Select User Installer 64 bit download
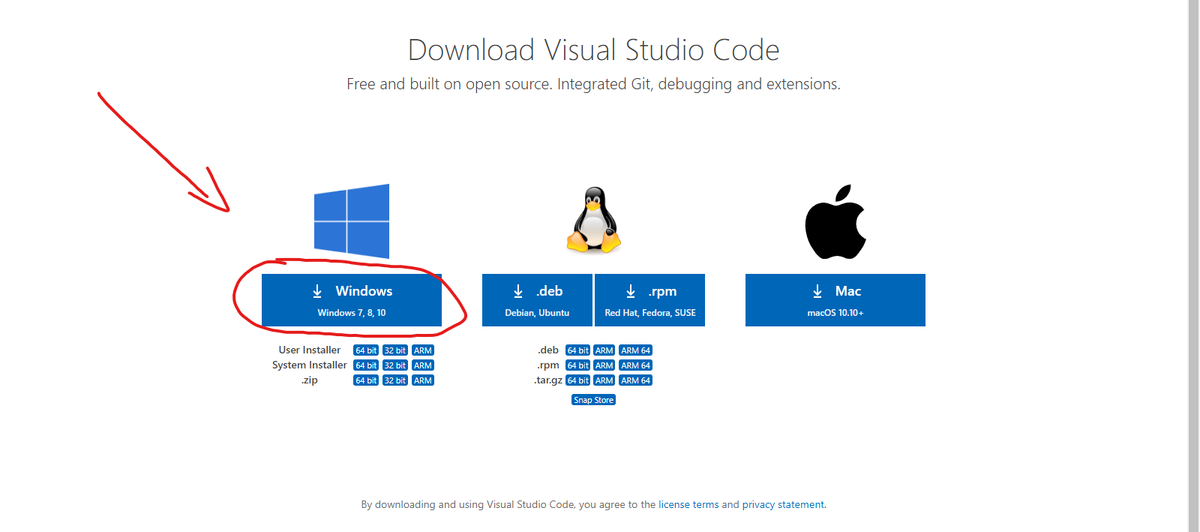 (366, 350)
